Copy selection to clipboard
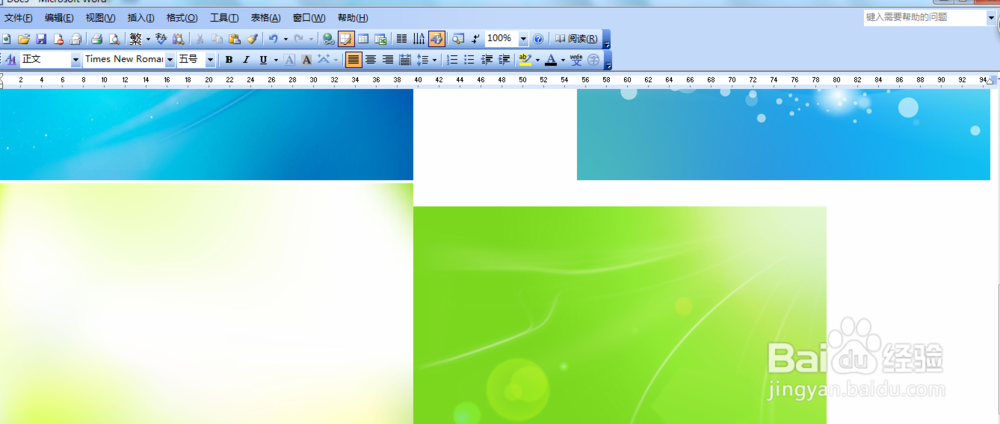This screenshot has width=1000, height=424. [217, 40]
